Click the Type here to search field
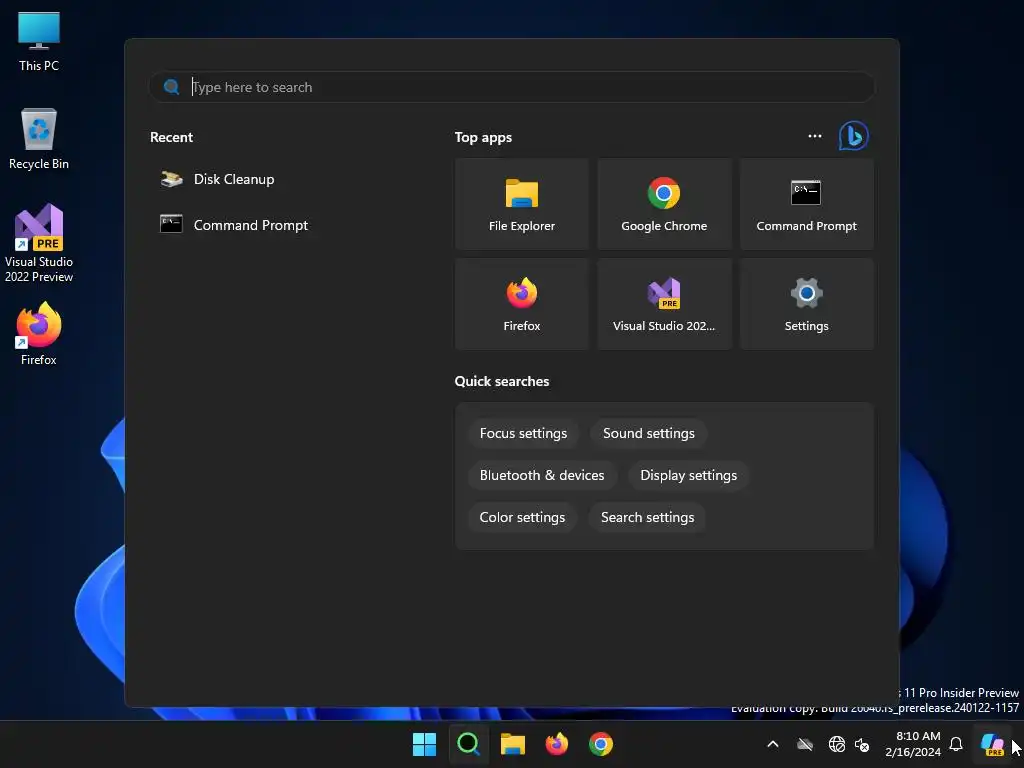 pos(511,87)
